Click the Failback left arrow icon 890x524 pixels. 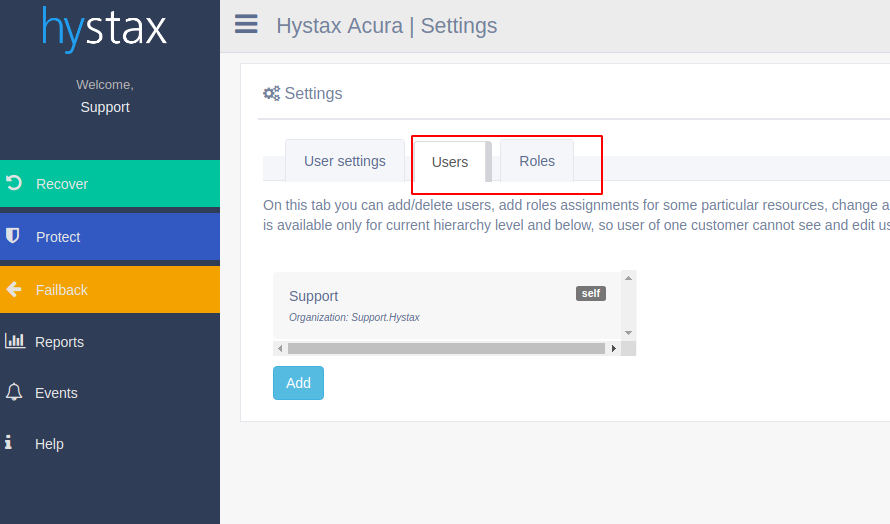pos(14,290)
